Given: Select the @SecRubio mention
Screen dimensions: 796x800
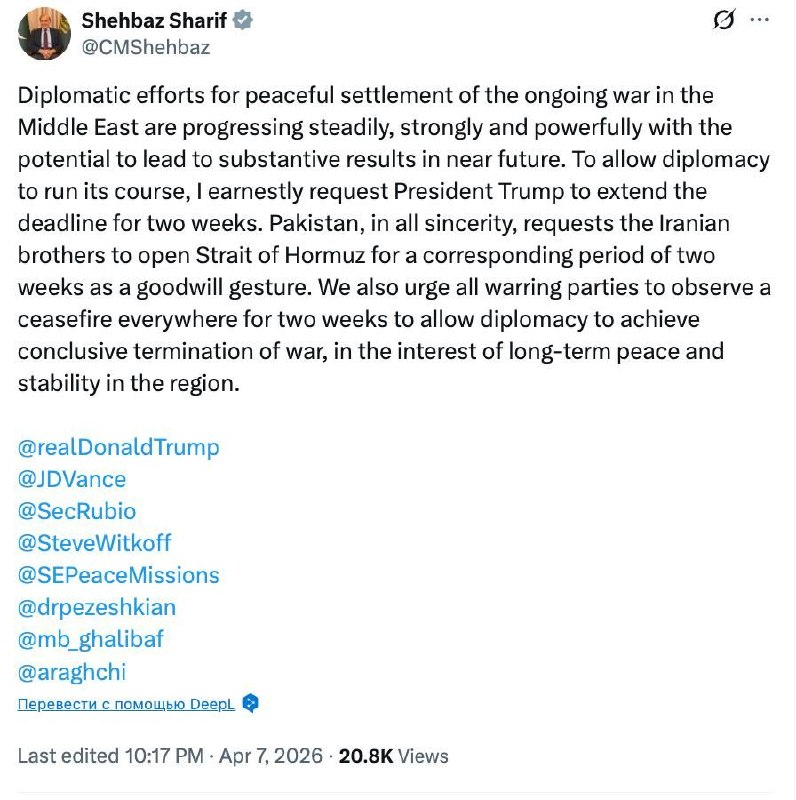Looking at the screenshot, I should tap(77, 511).
